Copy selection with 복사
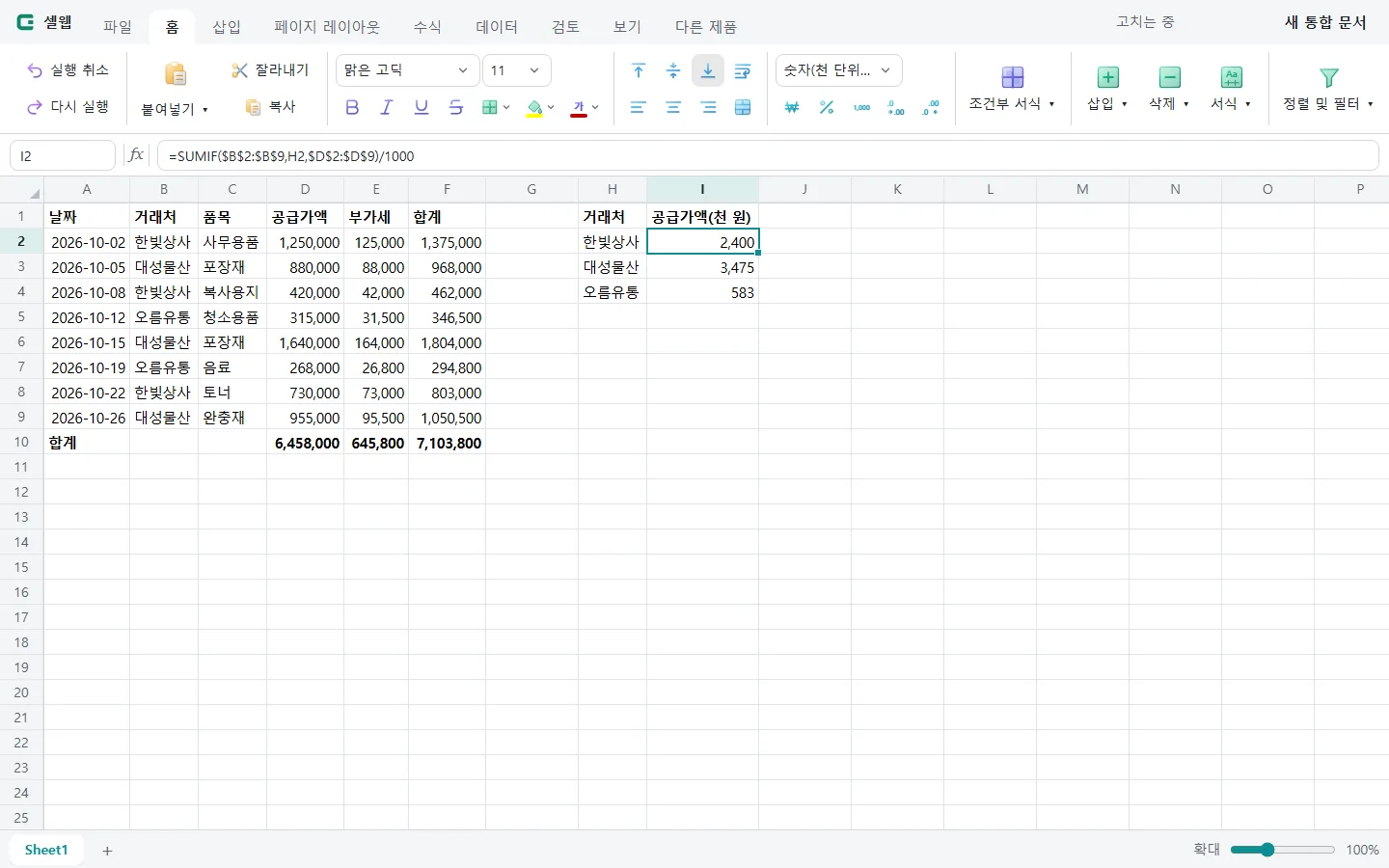1389x868 pixels. click(x=270, y=107)
